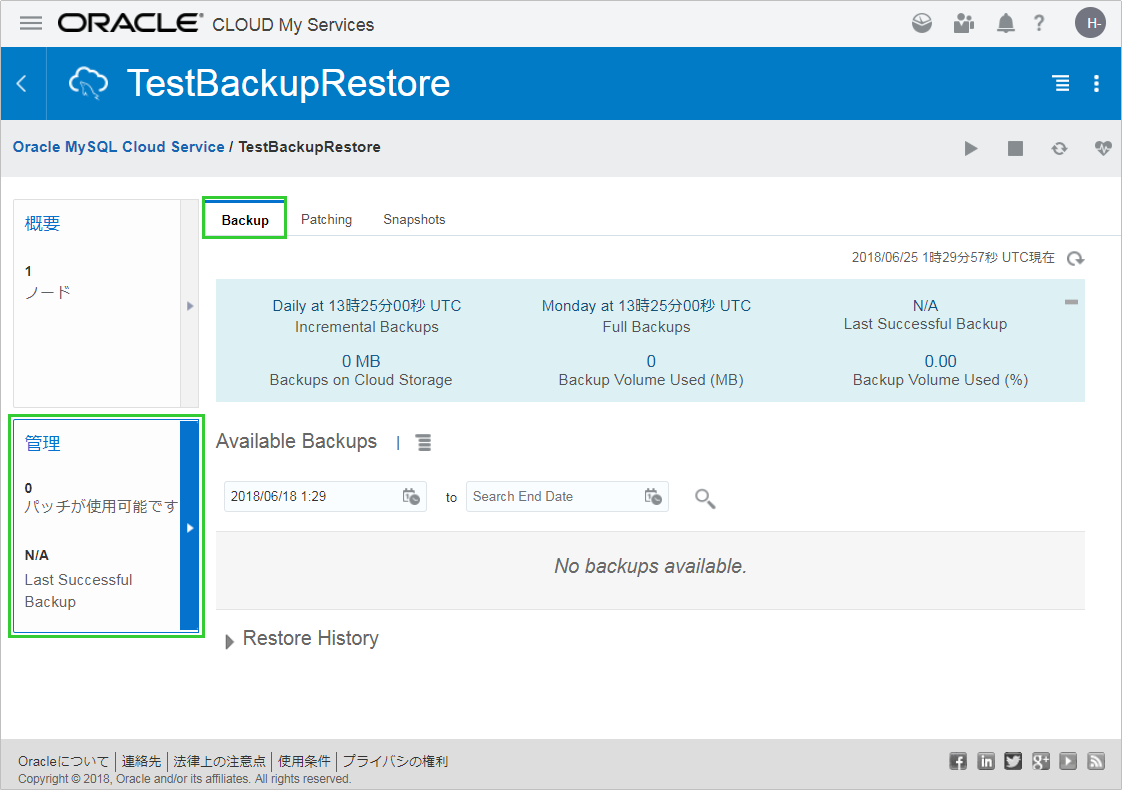Open 使用条件 footer link
1122x790 pixels.
point(304,761)
